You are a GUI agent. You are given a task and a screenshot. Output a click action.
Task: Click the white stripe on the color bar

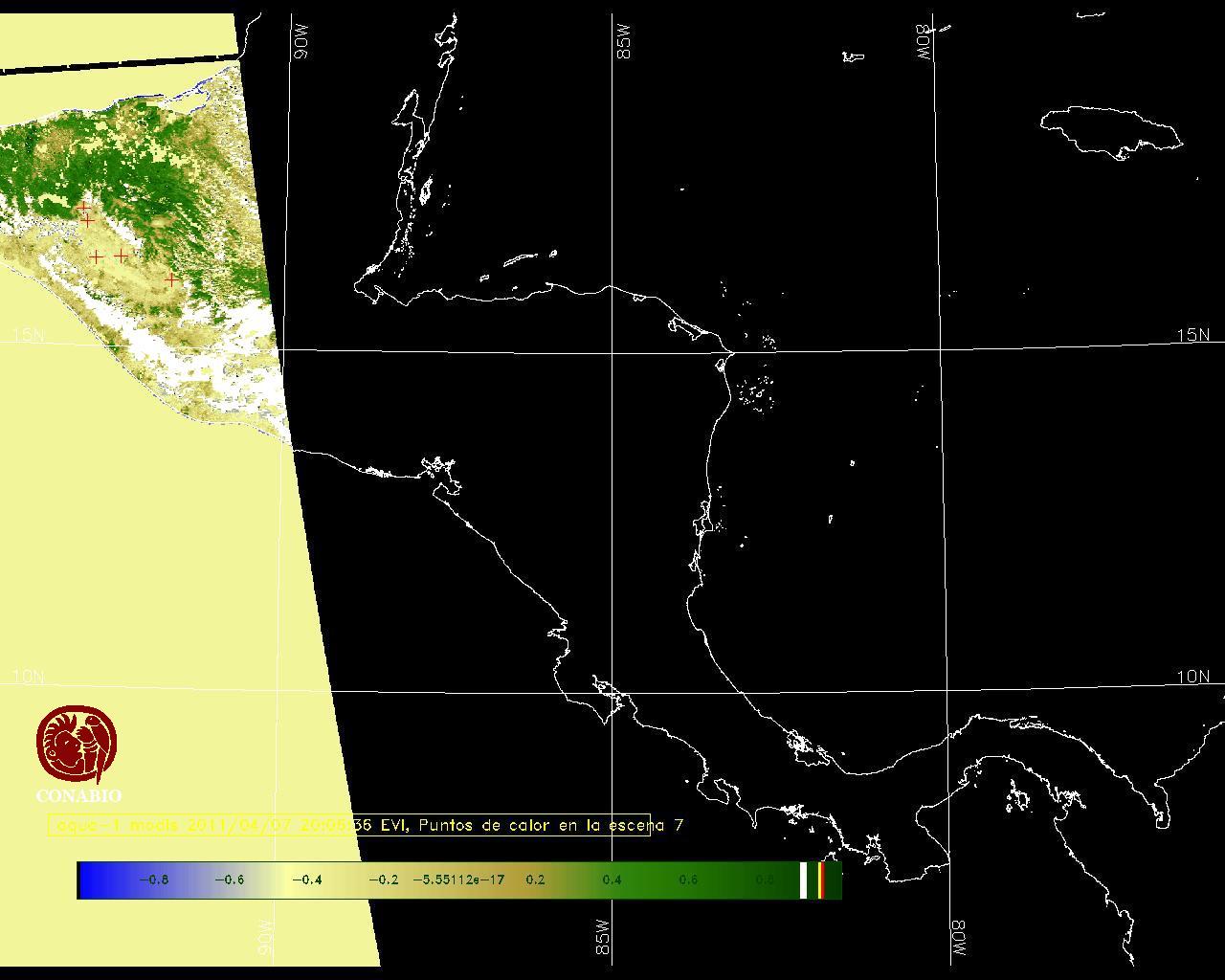coord(804,880)
